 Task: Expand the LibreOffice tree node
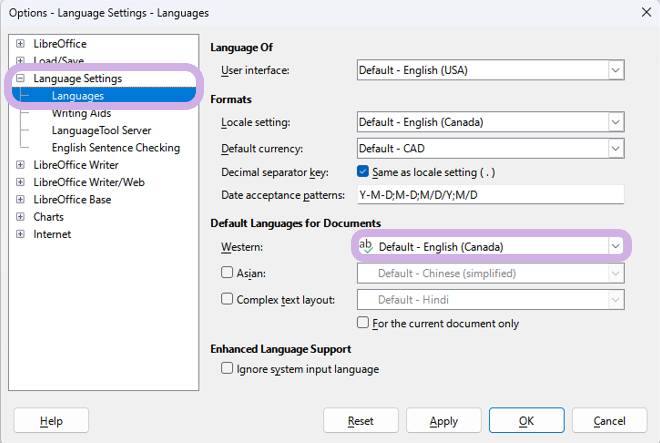point(20,43)
